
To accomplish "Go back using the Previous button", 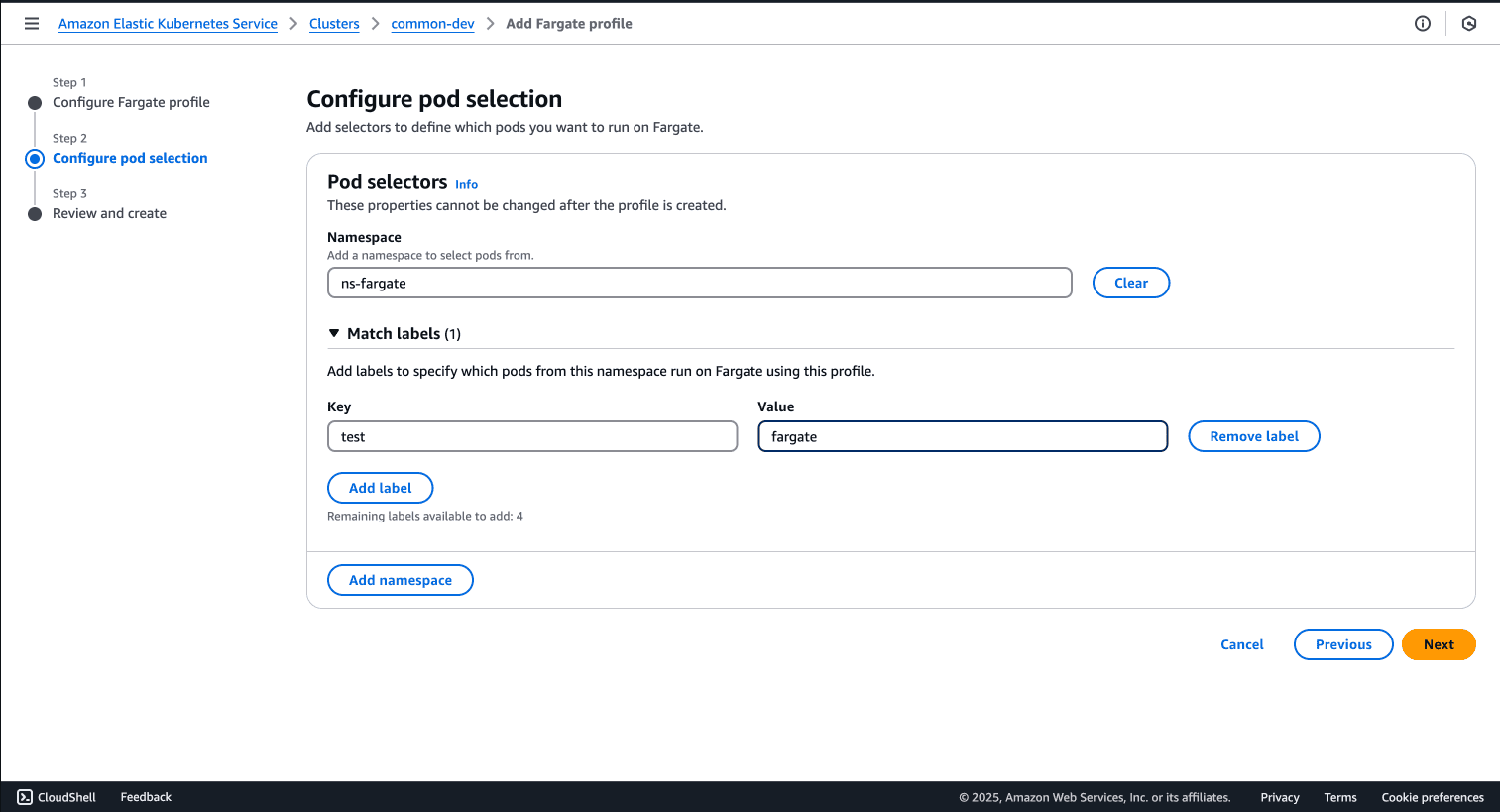I will pyautogui.click(x=1342, y=644).
